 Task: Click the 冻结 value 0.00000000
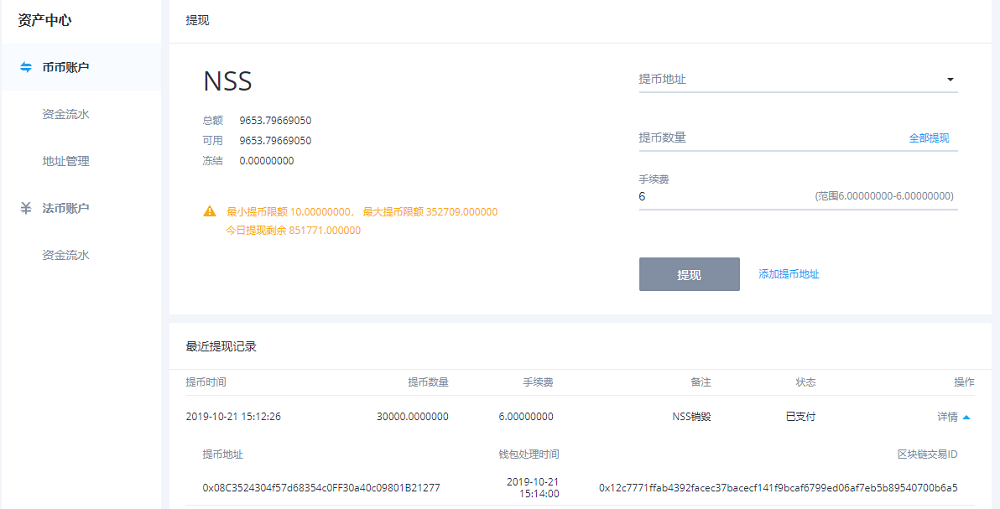click(267, 161)
